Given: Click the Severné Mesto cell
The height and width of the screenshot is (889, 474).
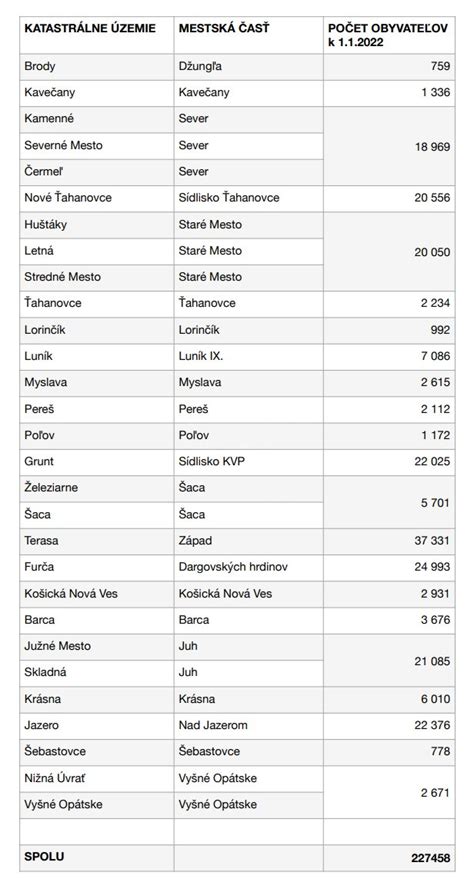Looking at the screenshot, I should (96, 146).
